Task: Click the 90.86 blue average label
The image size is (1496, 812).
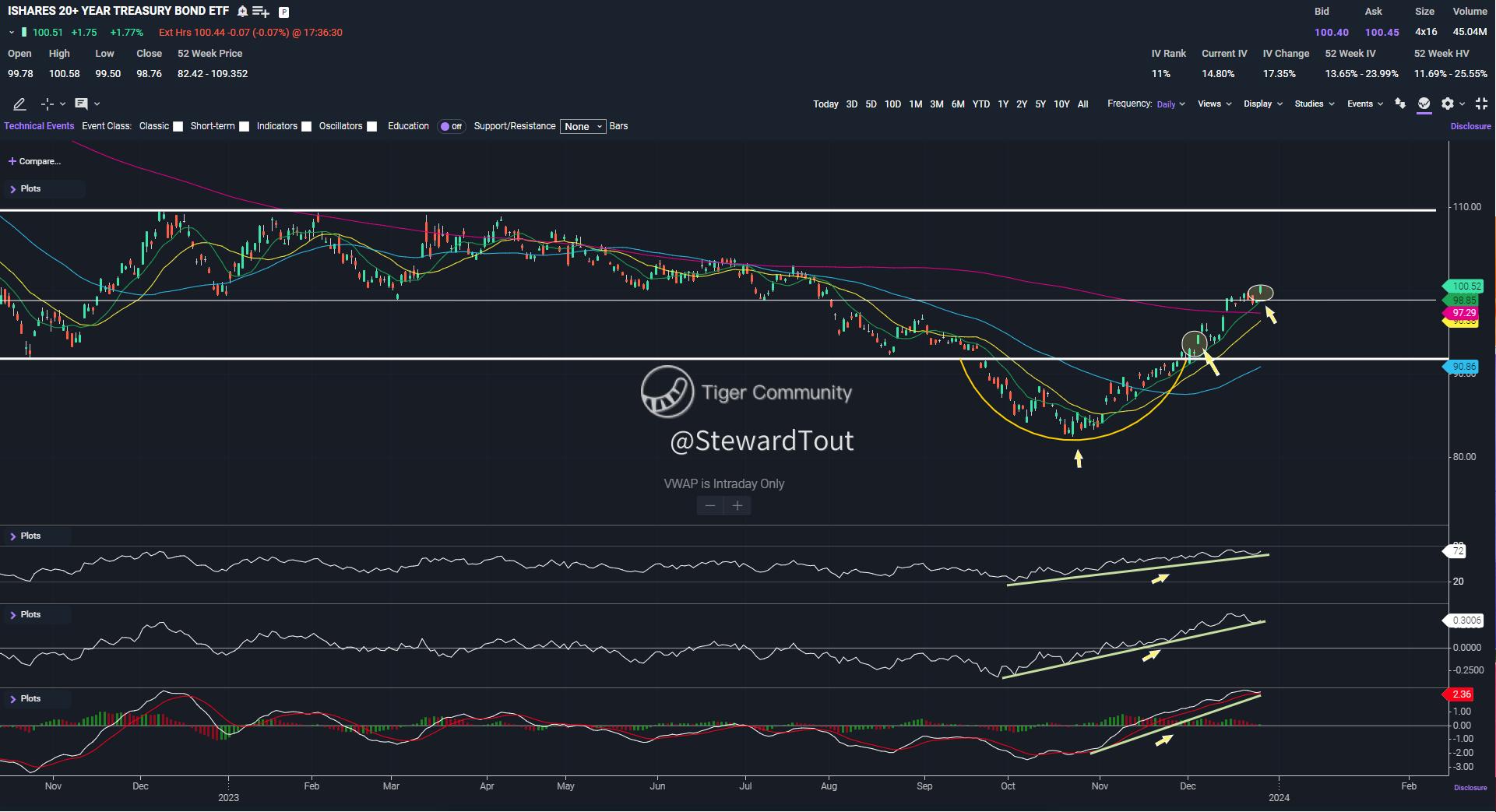Action: tap(1462, 367)
